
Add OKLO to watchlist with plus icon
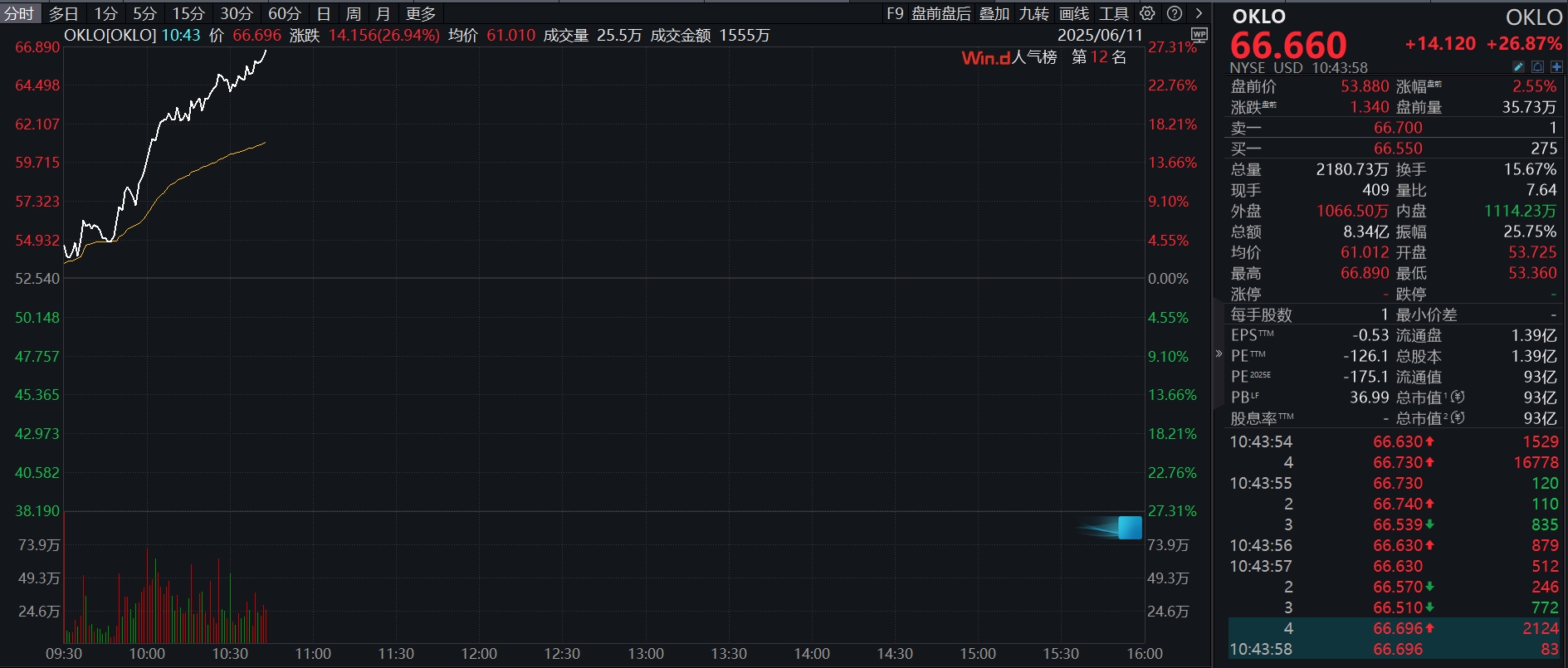[x=1556, y=67]
